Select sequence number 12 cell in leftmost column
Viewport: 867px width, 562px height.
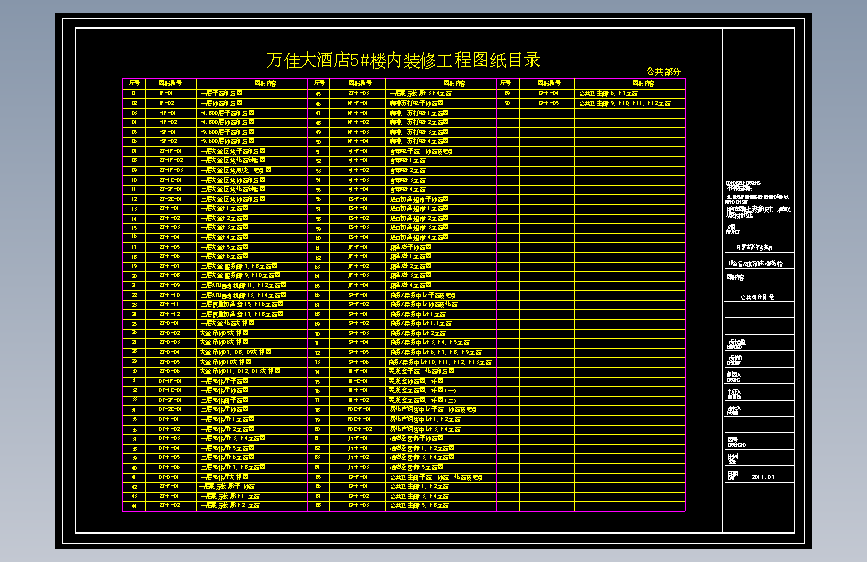click(x=134, y=199)
